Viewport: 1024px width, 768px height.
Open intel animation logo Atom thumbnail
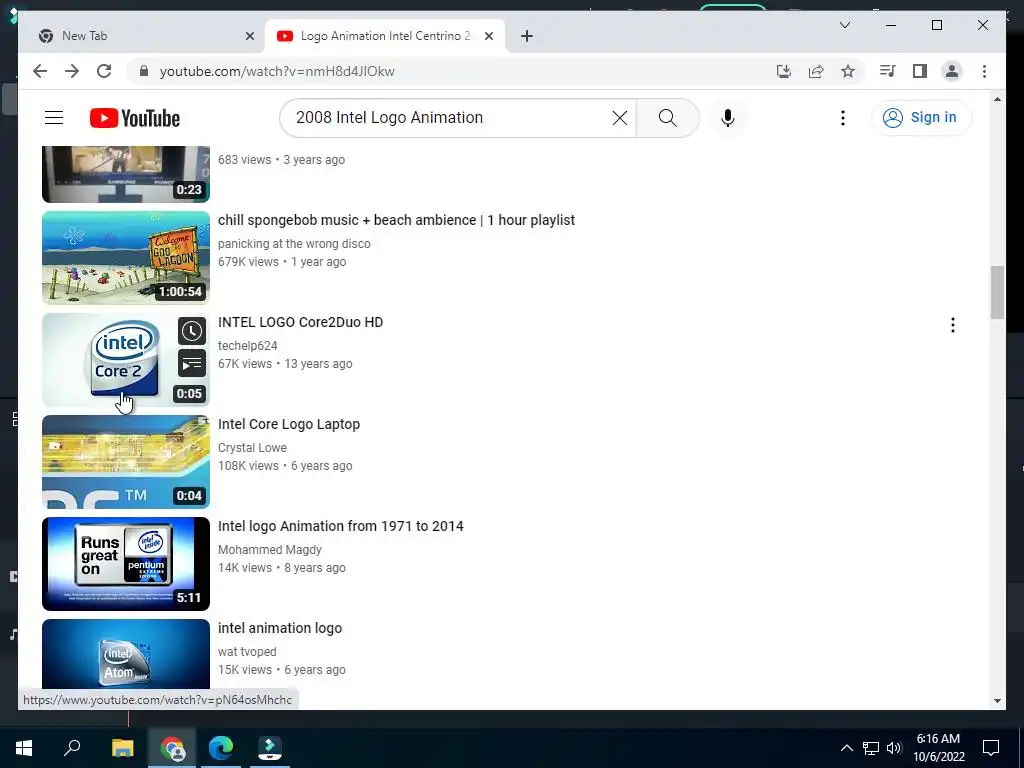click(x=126, y=654)
